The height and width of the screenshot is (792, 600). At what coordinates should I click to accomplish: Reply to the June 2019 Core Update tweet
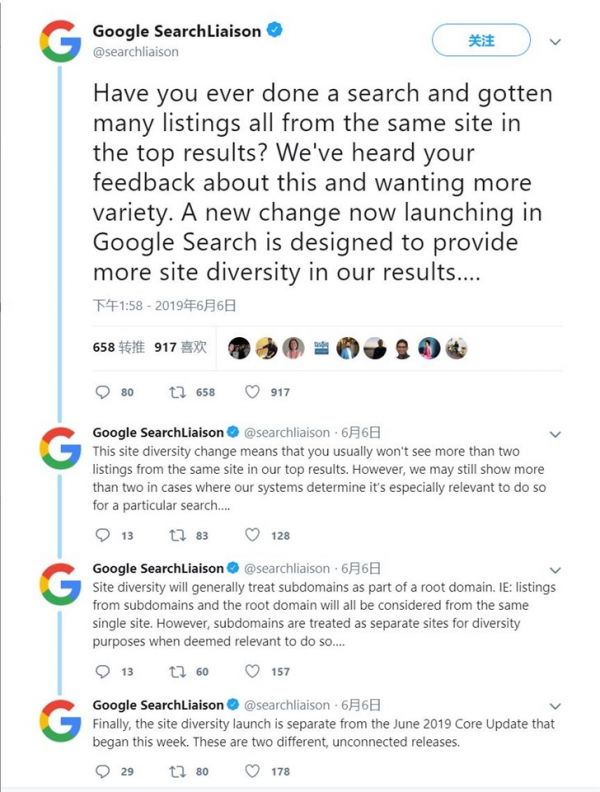pyautogui.click(x=102, y=771)
